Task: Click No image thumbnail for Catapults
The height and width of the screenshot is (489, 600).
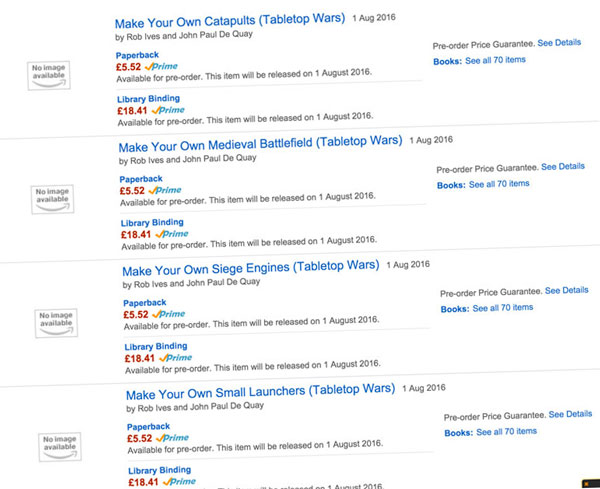Action: tap(49, 75)
